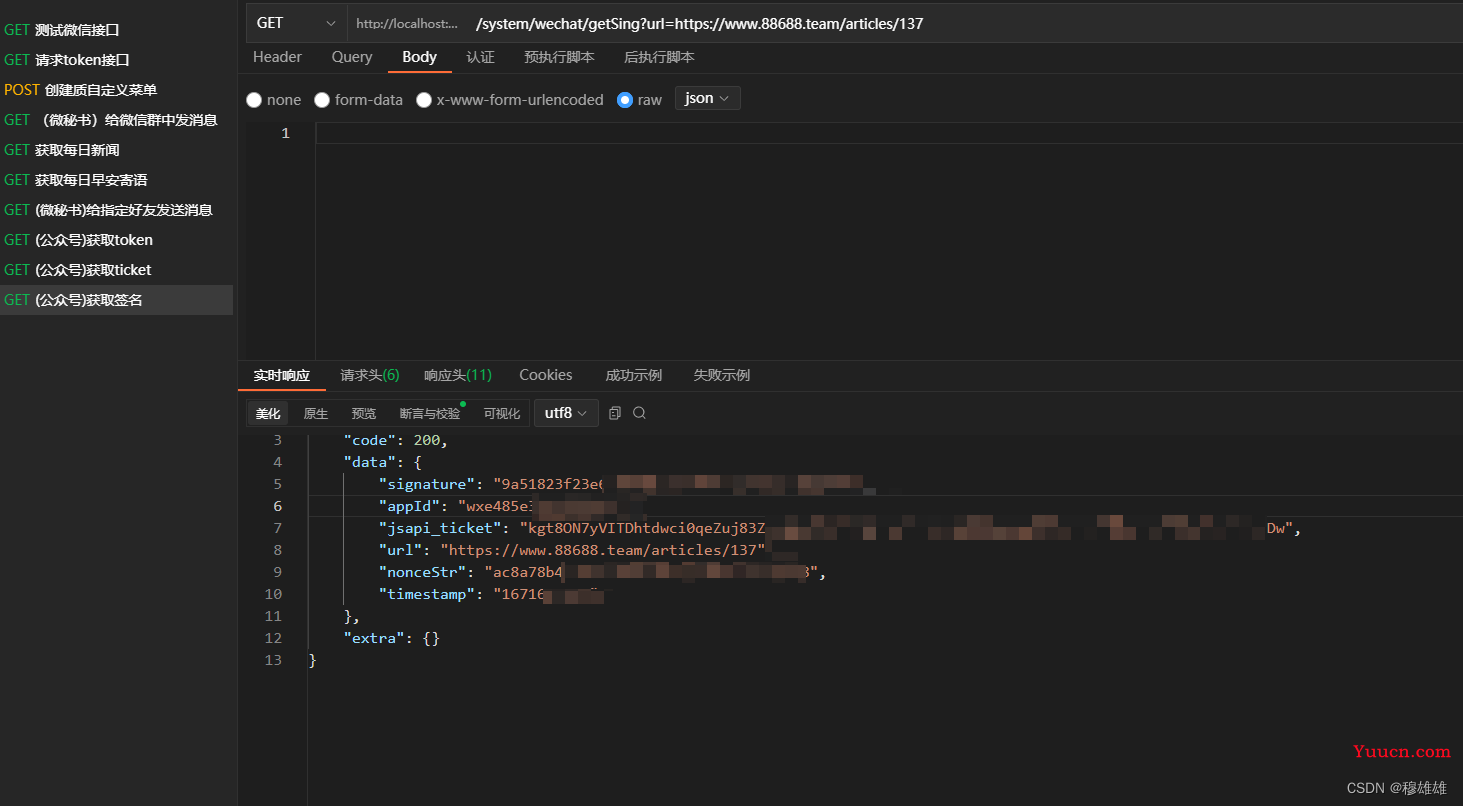Screen dimensions: 1463x806
Task: Open the 测试微信接口 request
Action: pos(116,30)
